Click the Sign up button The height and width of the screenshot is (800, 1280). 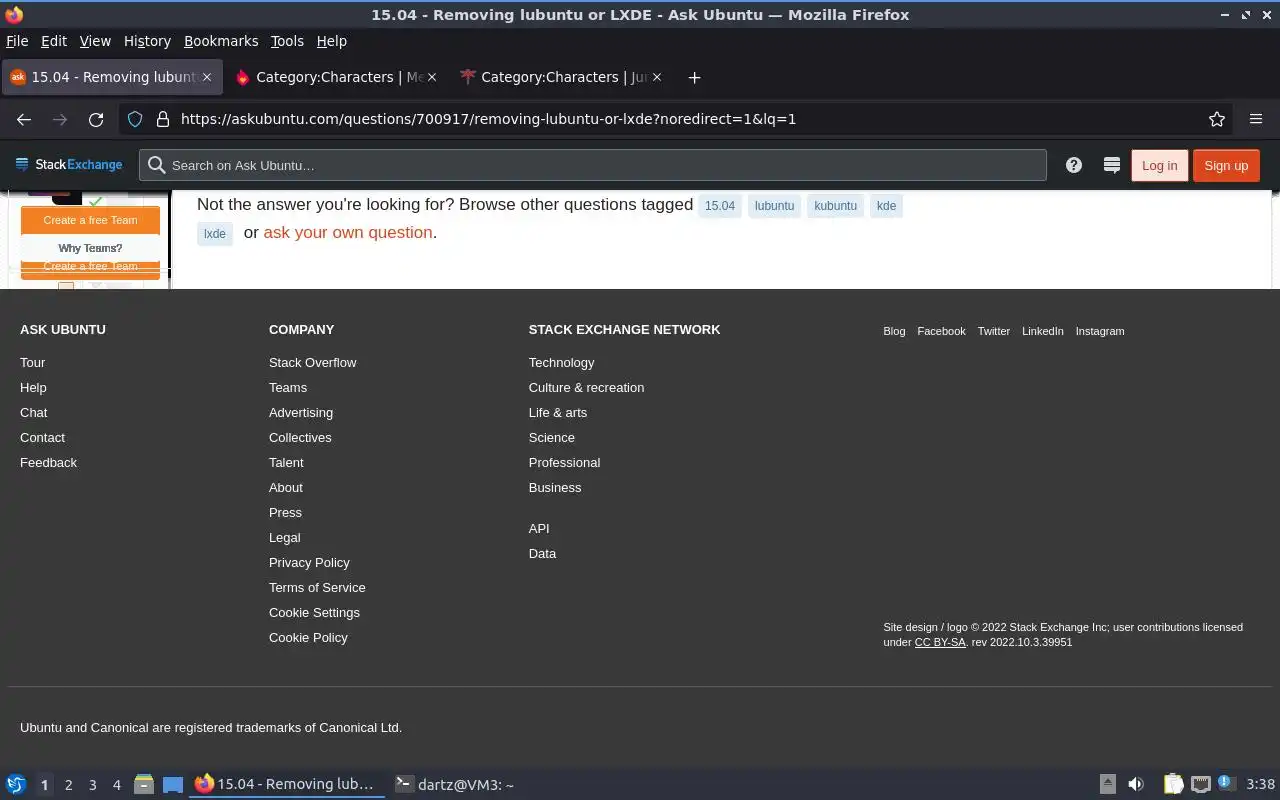pos(1226,165)
